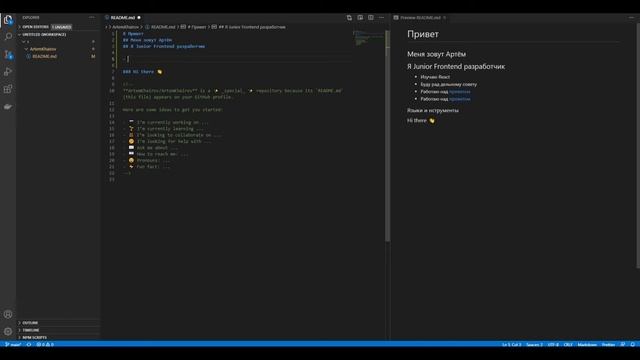
Task: Click the feedback icon in status bar
Action: pos(623,344)
